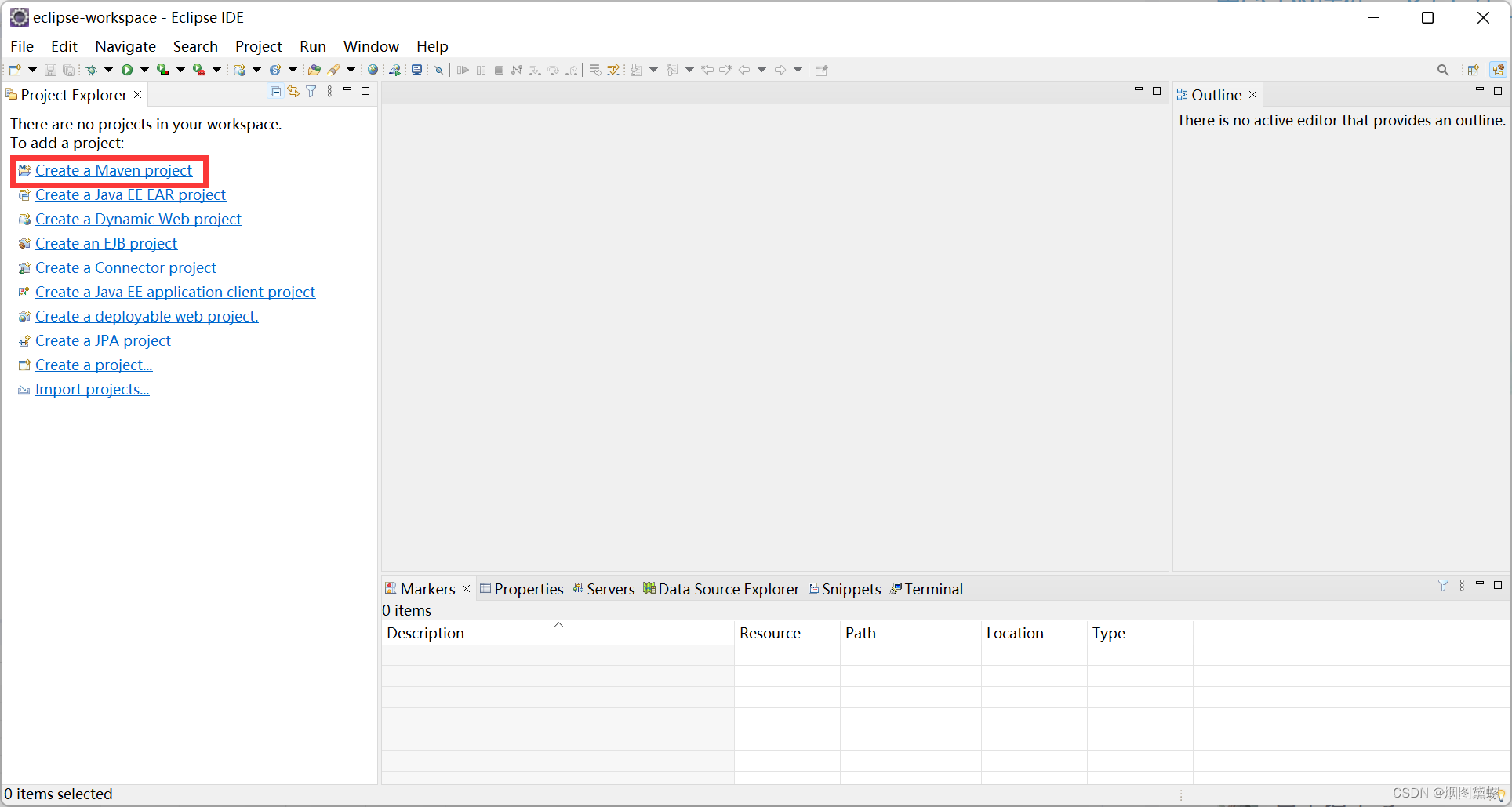This screenshot has height=807, width=1512.
Task: Run the program with the green Run icon
Action: 127,70
